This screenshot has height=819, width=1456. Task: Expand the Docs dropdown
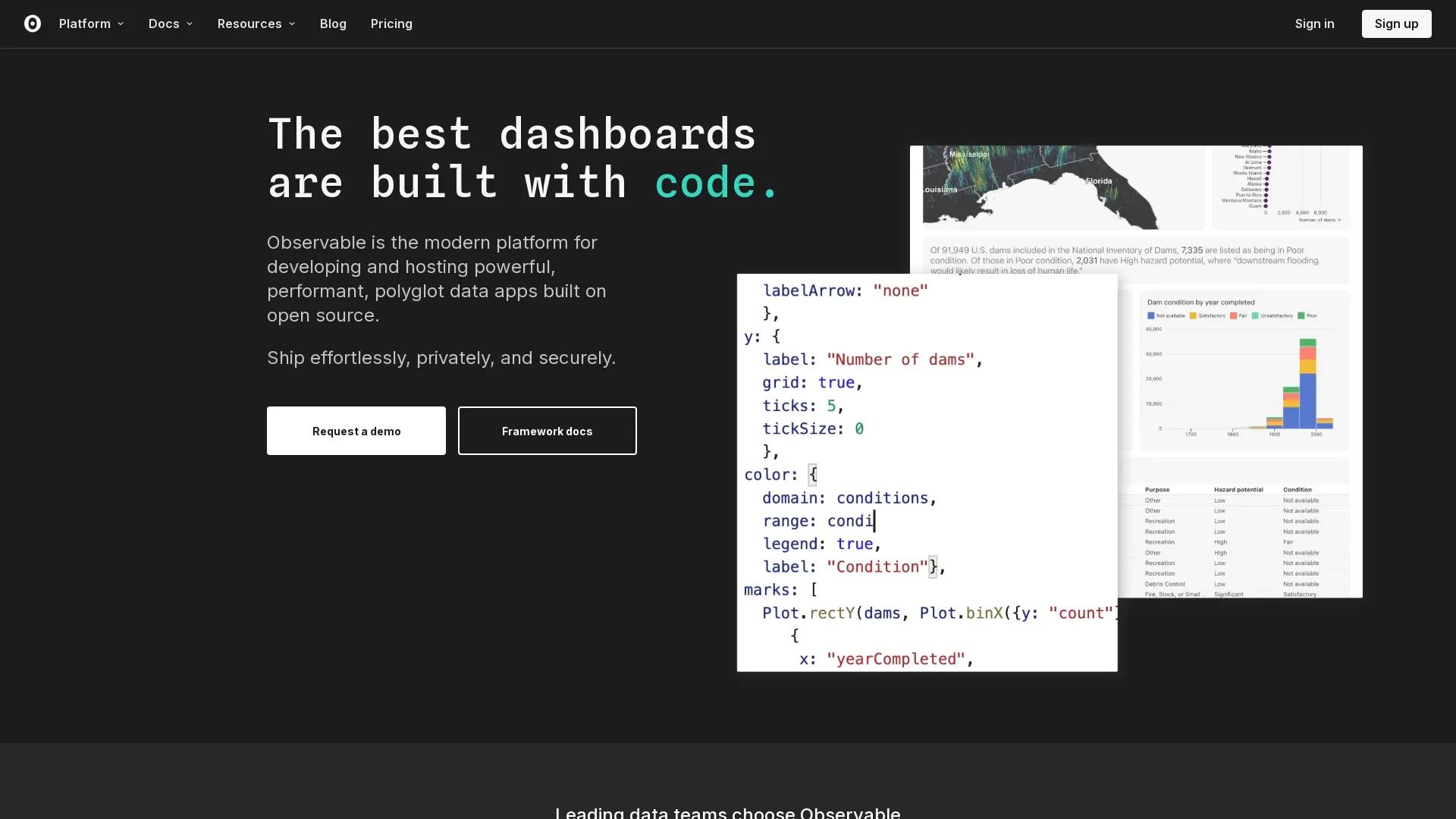pyautogui.click(x=165, y=24)
